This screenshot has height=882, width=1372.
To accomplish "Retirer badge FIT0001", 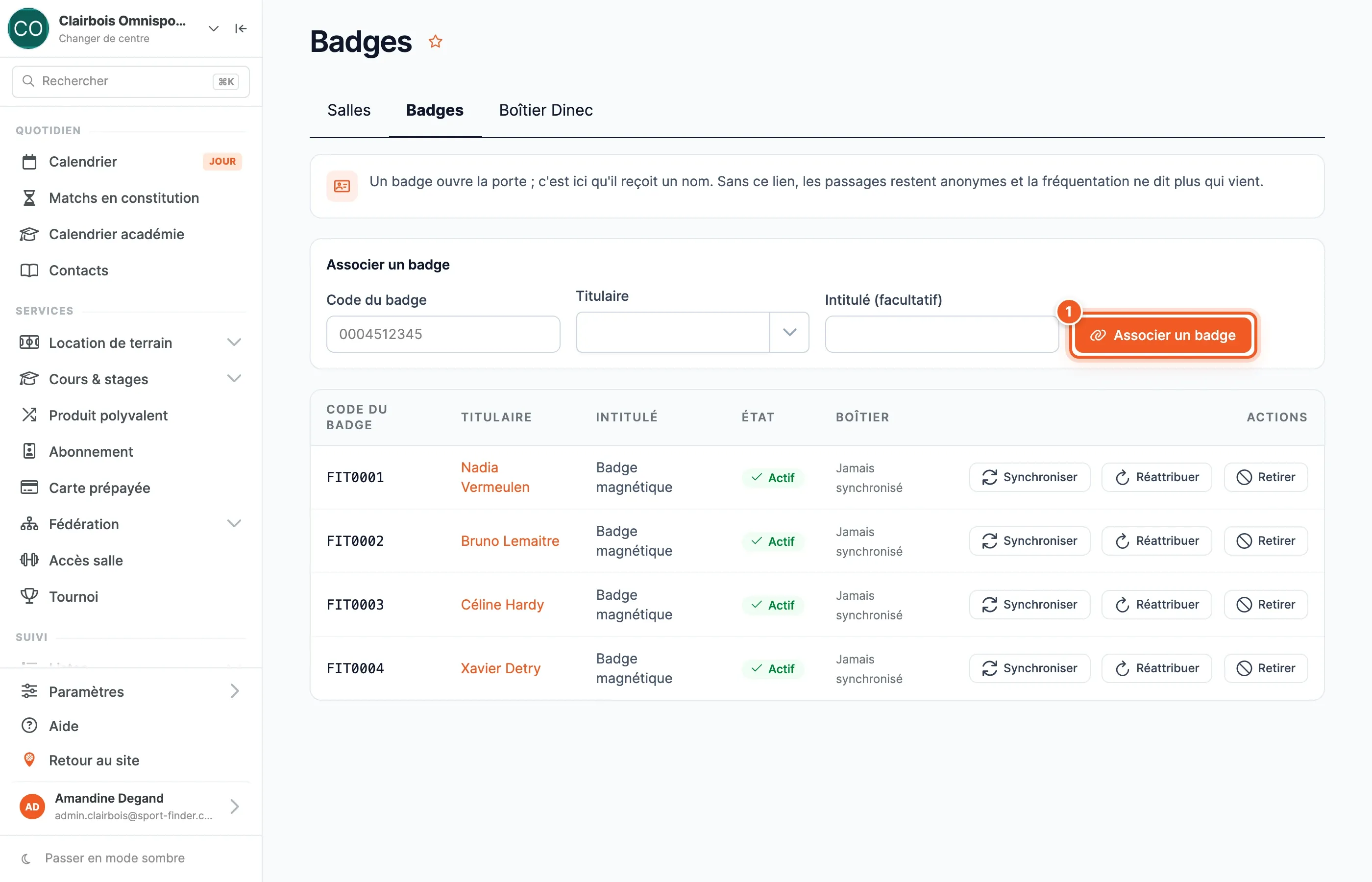I will point(1266,477).
